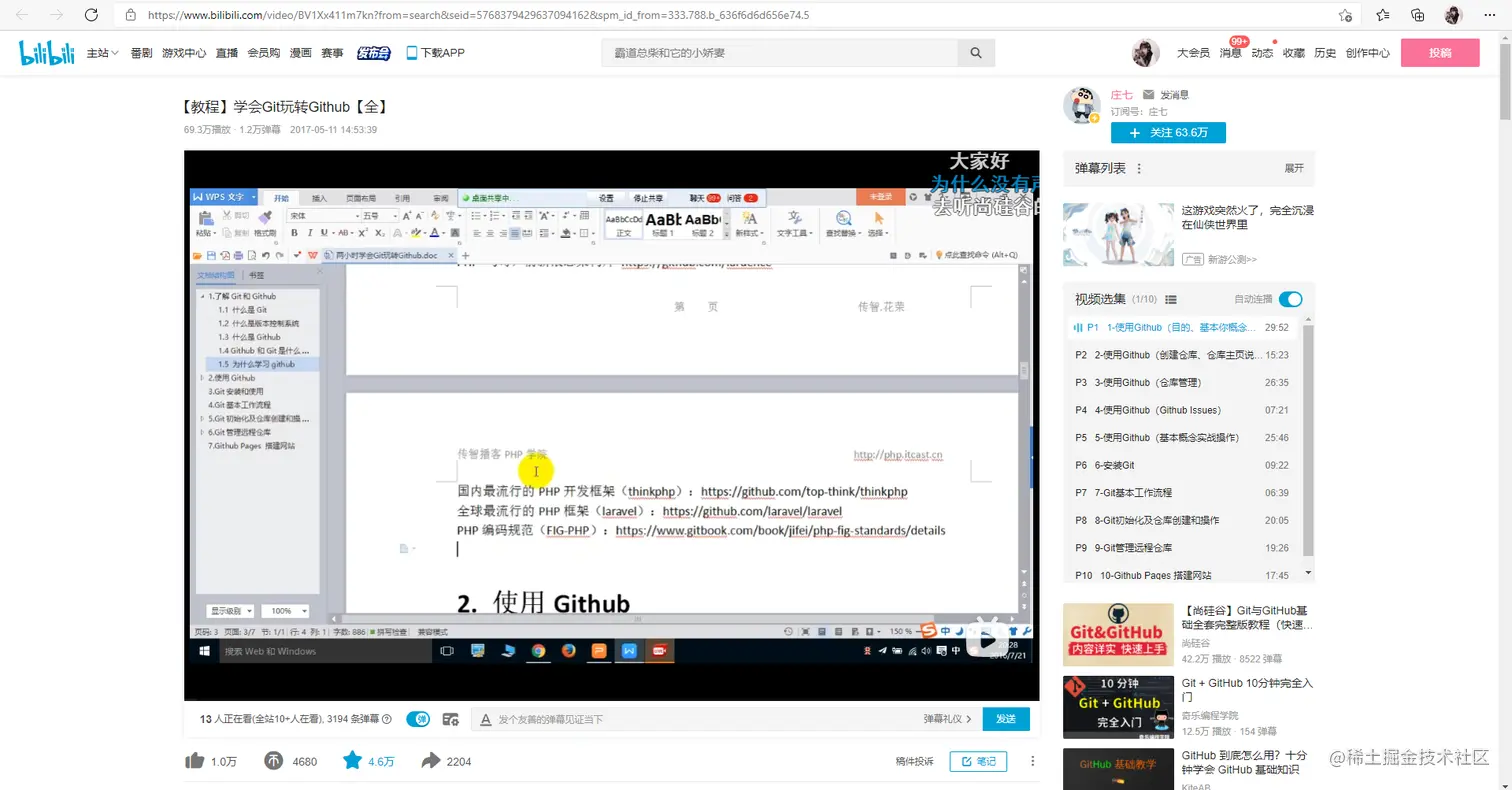The width and height of the screenshot is (1512, 790).
Task: Select episode P2 2-使用Github
Action: coord(1182,355)
